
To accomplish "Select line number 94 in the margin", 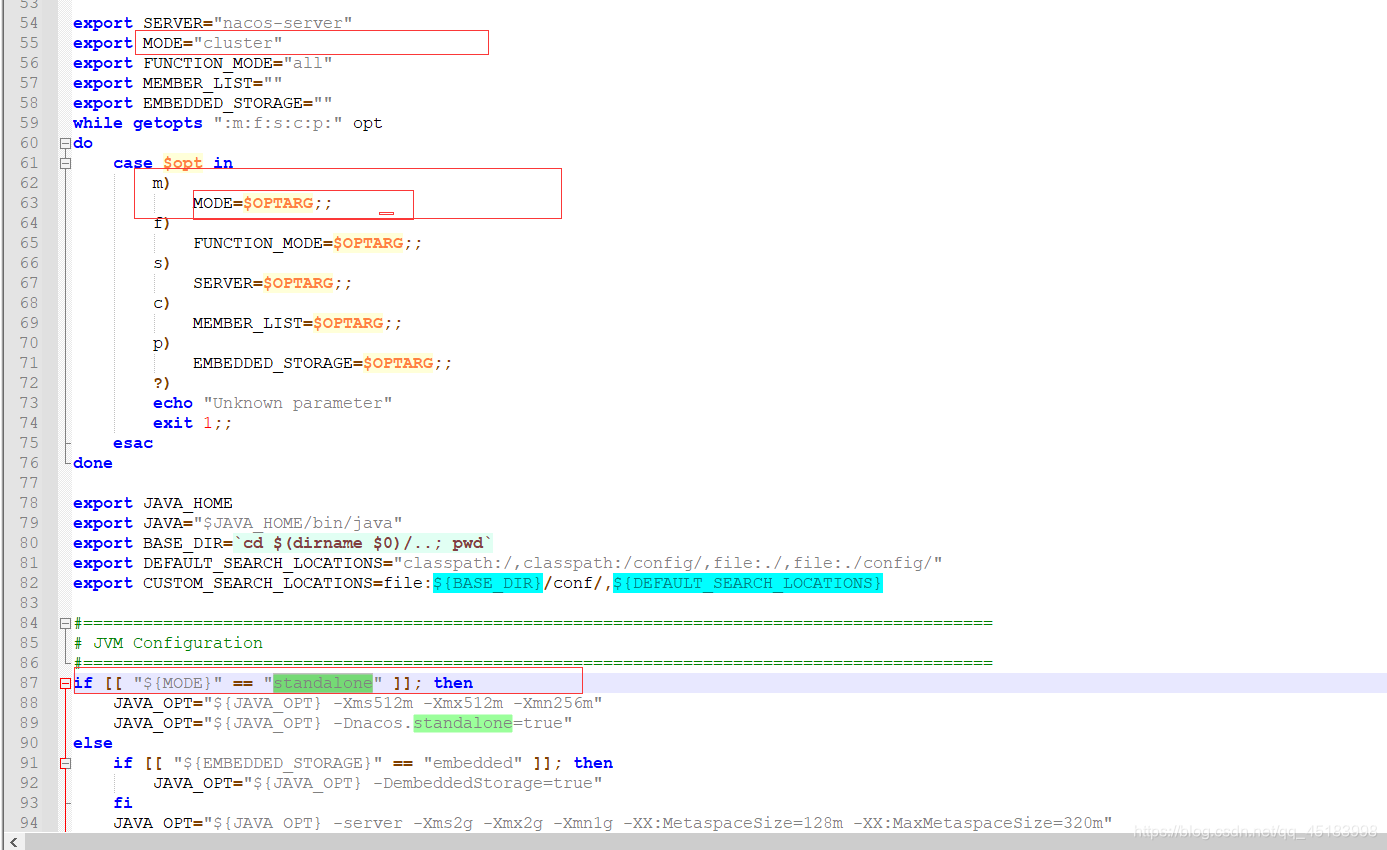I will pos(29,823).
